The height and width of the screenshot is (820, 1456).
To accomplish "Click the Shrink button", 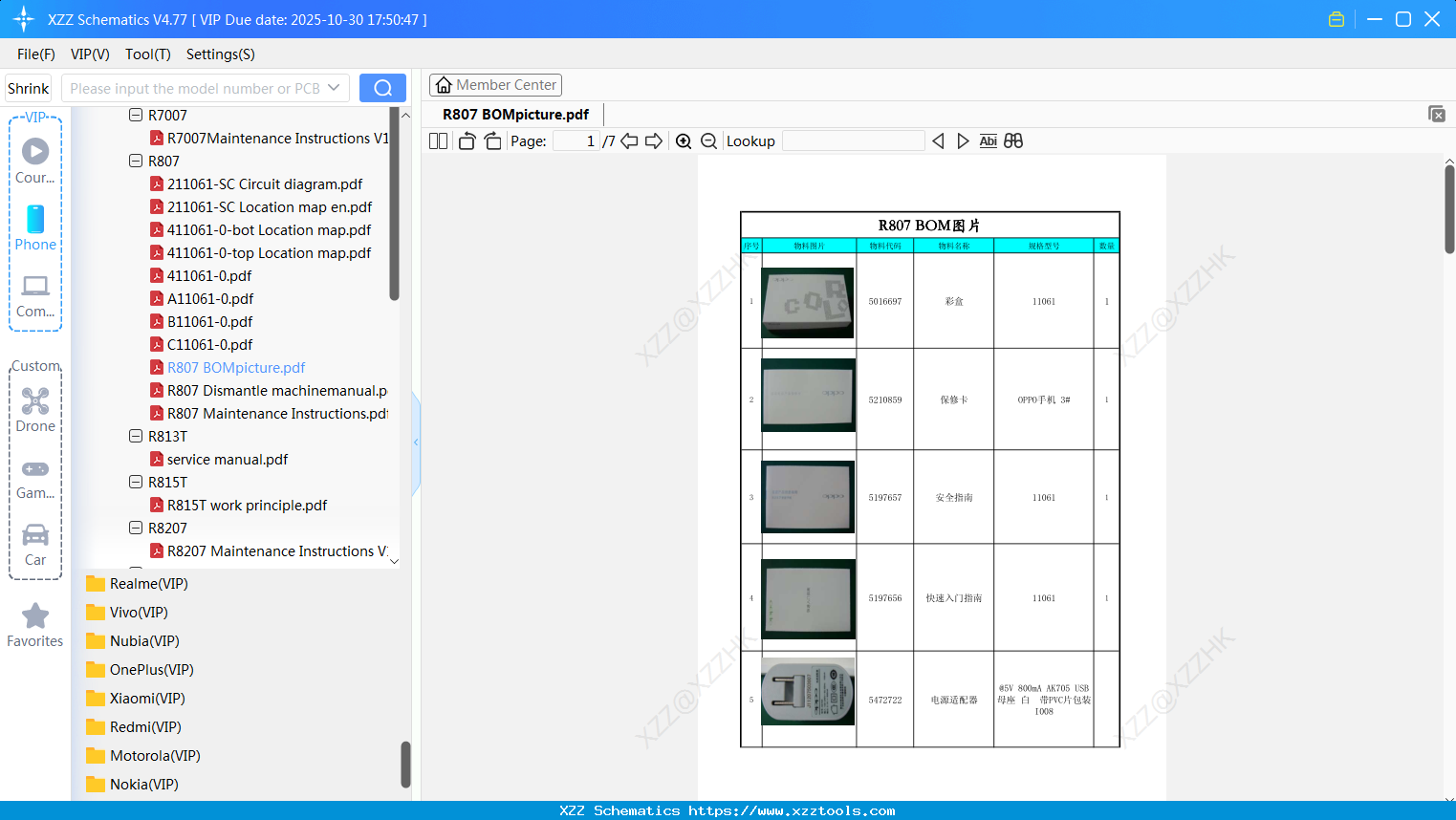I will click(29, 88).
